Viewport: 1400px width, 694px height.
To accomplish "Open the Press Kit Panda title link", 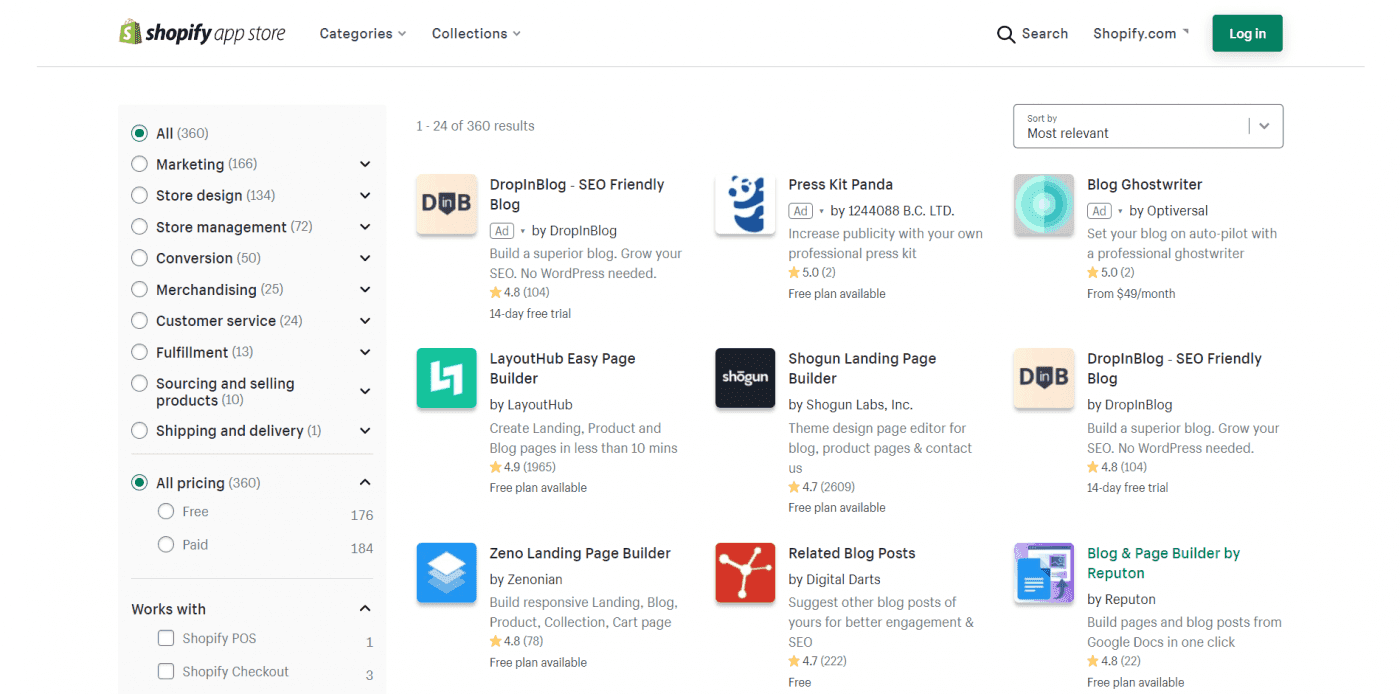I will tap(840, 184).
